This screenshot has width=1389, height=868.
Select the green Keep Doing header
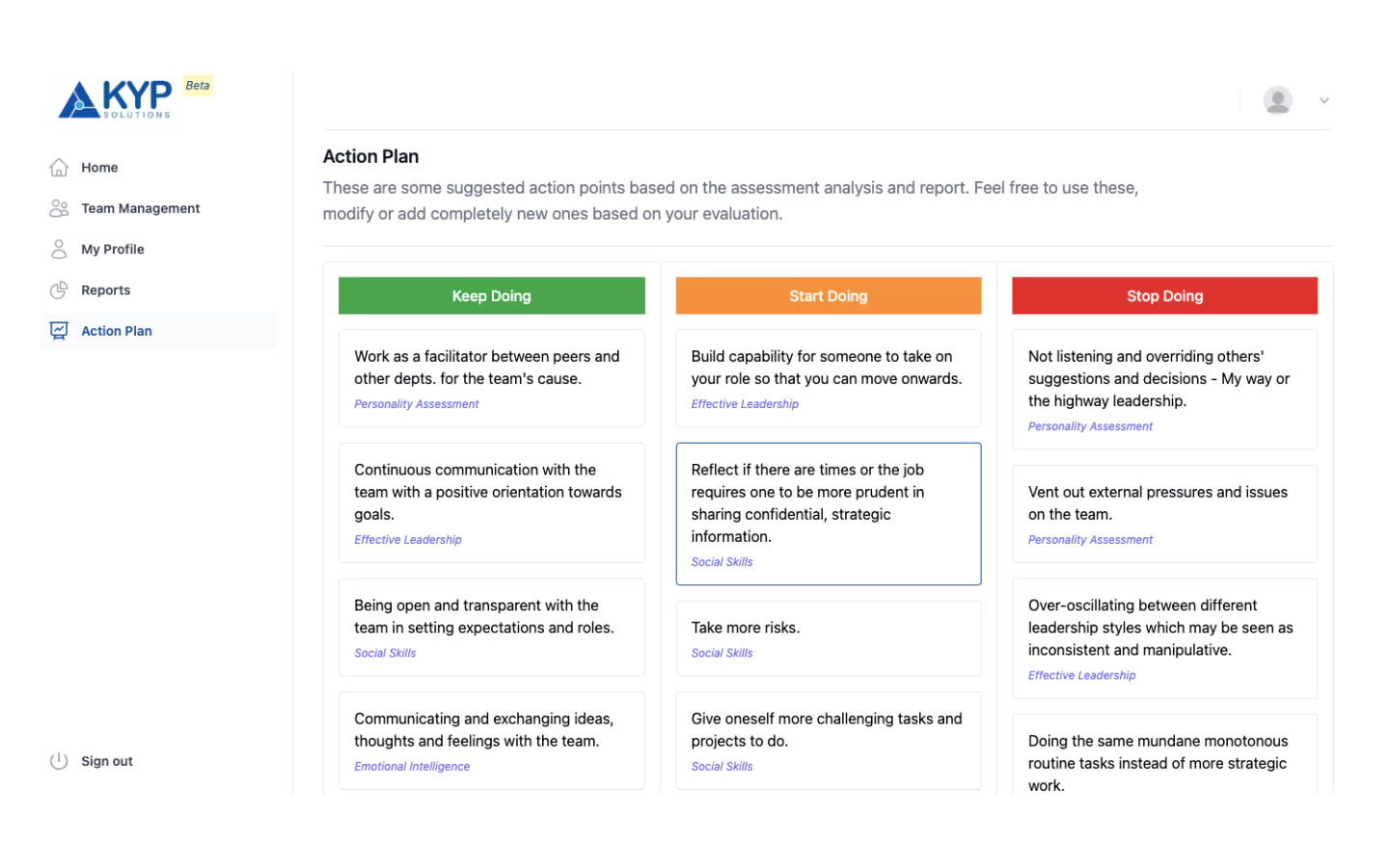click(491, 296)
